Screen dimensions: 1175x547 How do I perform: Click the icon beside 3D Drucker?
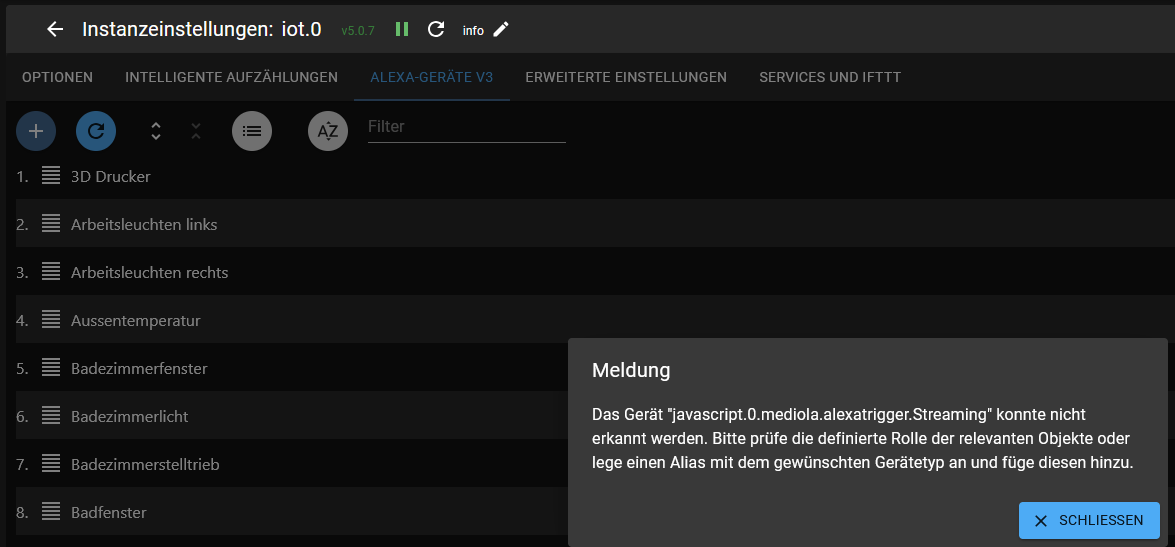[x=51, y=176]
